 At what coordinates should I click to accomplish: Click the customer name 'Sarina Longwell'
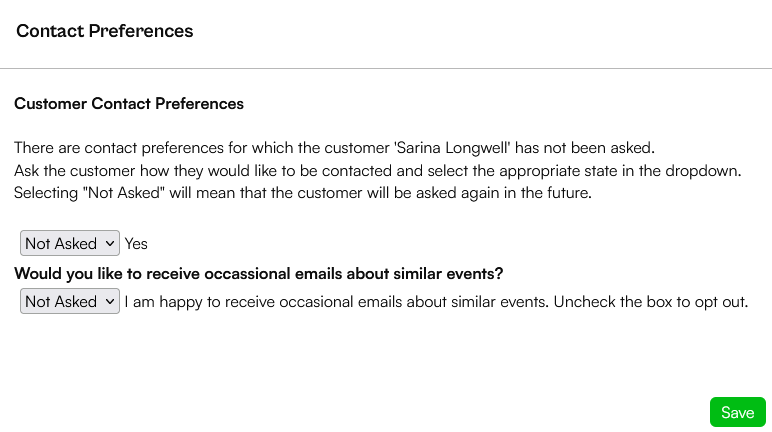[x=452, y=148]
